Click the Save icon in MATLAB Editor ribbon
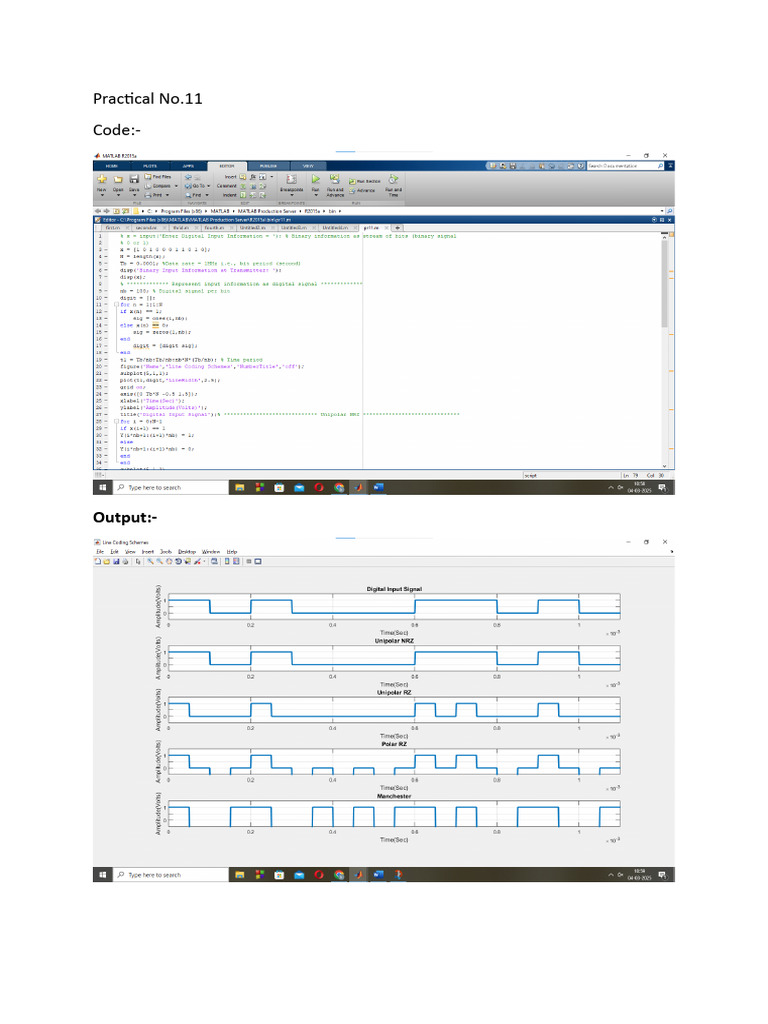Screen dimensions: 768x1024 click(x=134, y=180)
